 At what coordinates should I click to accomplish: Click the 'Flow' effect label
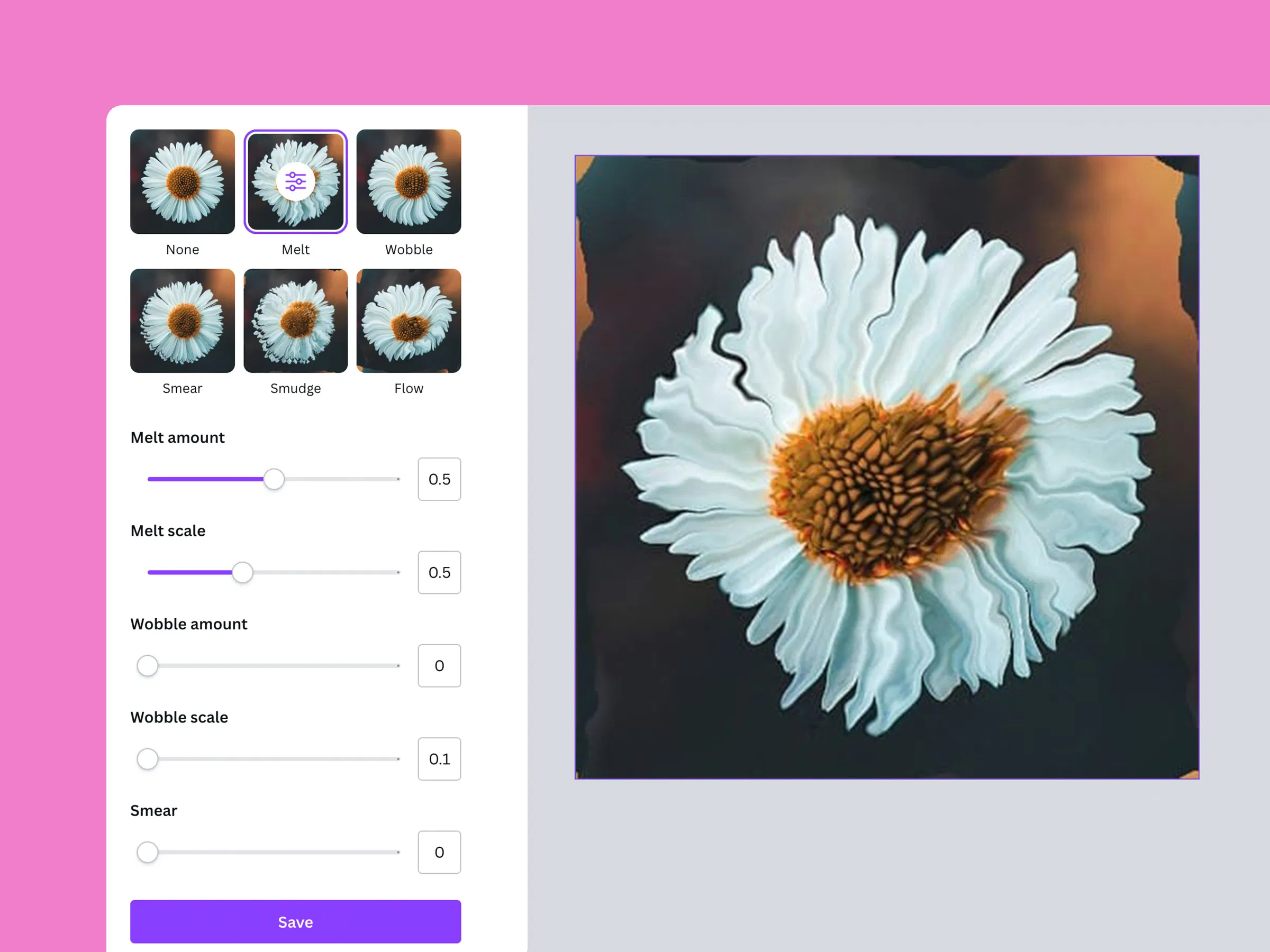[x=409, y=389]
